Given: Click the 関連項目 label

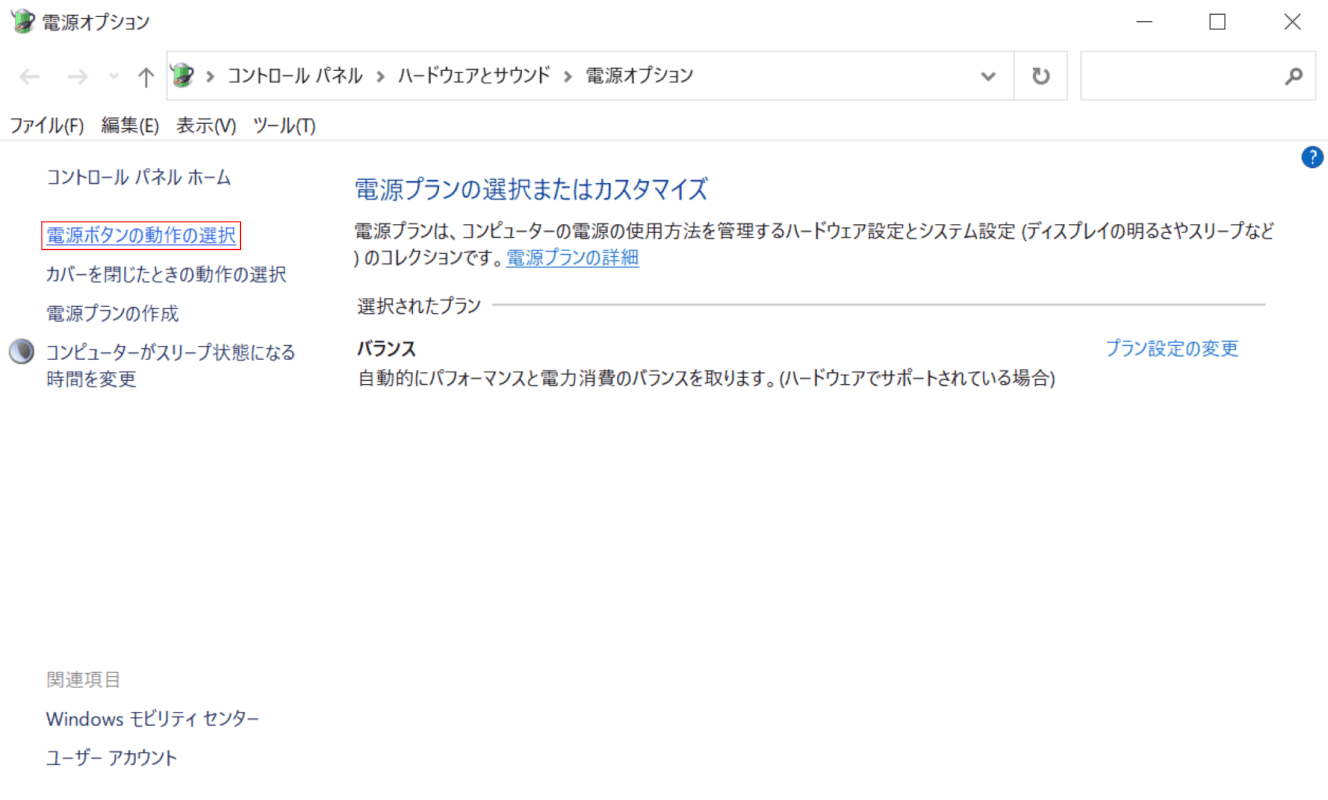Looking at the screenshot, I should point(83,680).
